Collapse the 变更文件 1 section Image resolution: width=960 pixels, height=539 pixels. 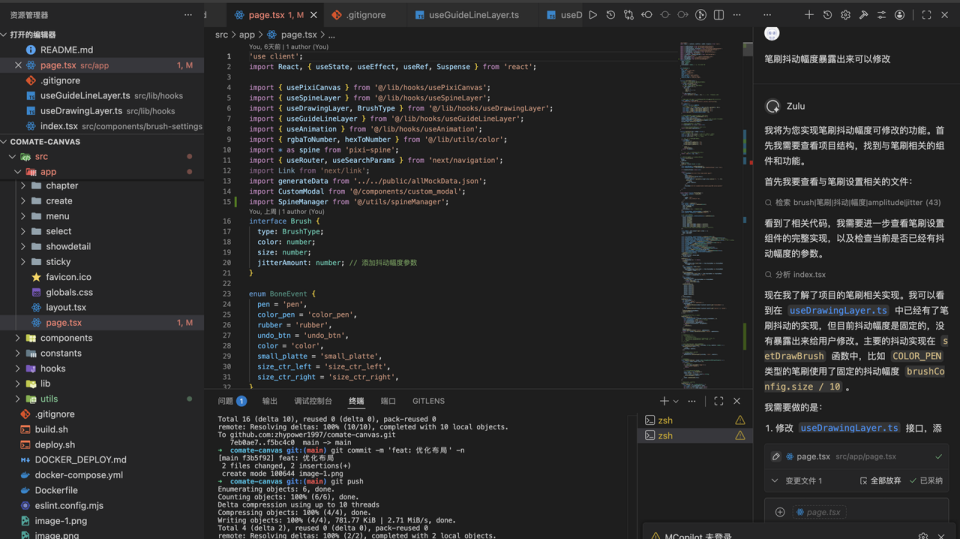[x=775, y=481]
